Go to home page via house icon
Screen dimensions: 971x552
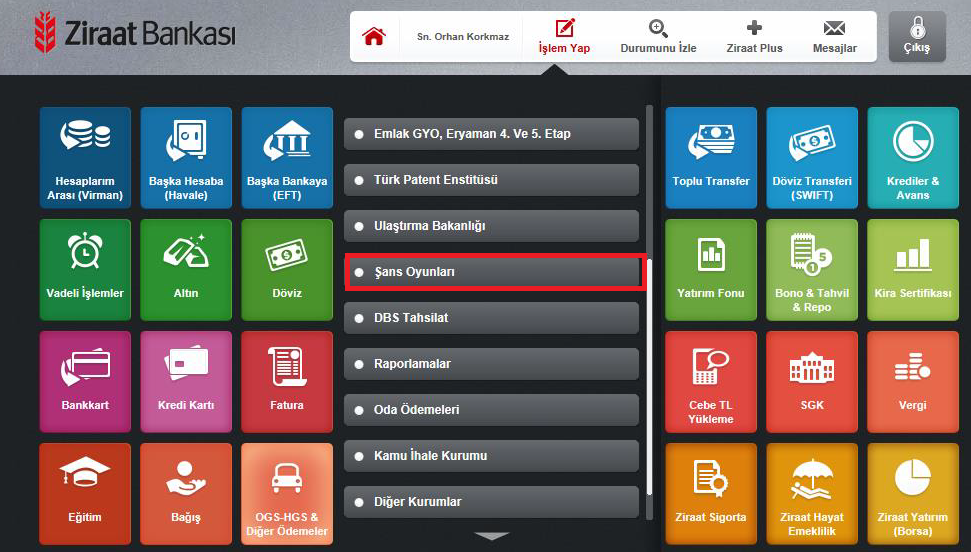click(x=374, y=37)
